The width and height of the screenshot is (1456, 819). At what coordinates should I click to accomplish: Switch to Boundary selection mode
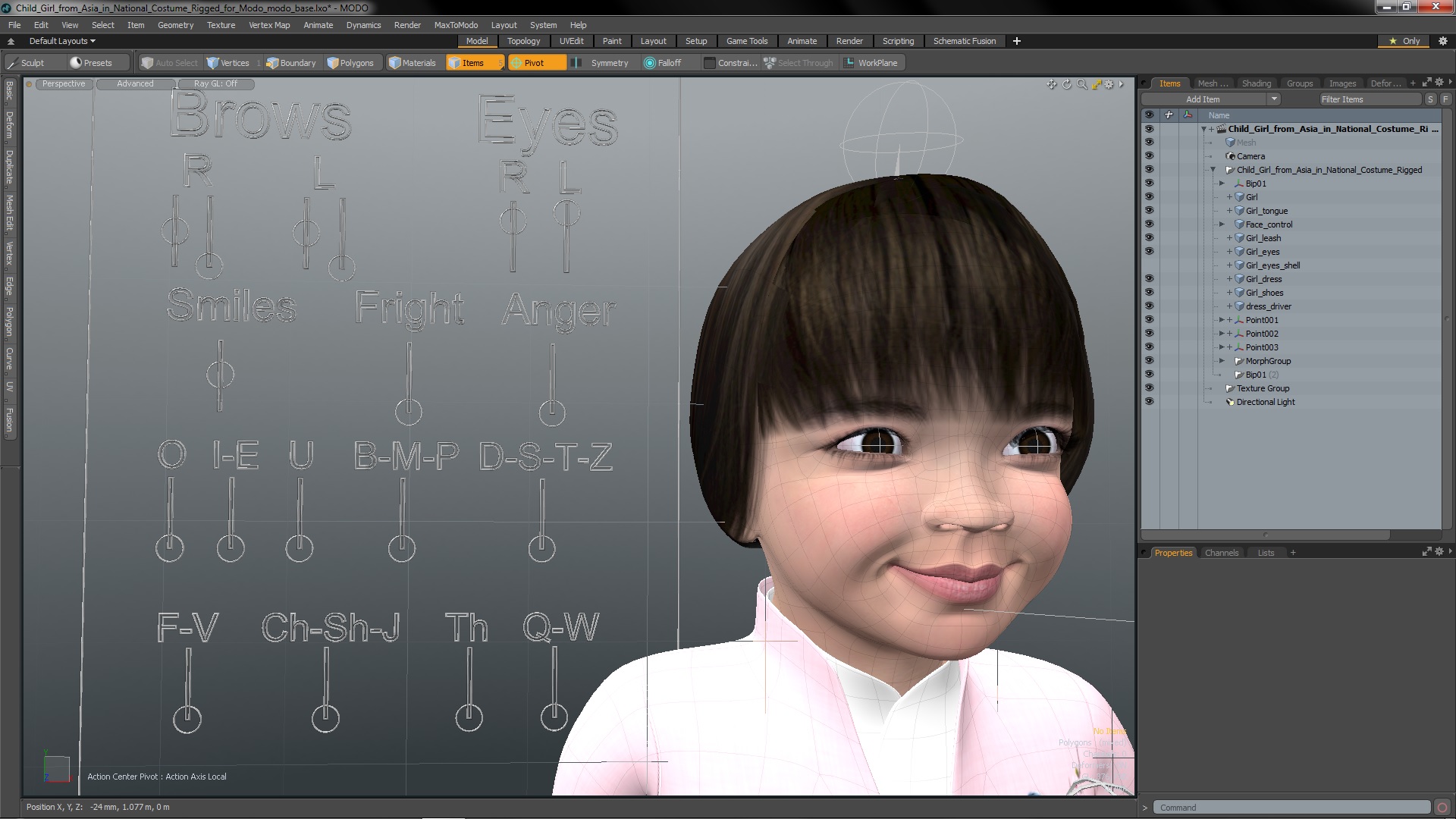tap(291, 63)
